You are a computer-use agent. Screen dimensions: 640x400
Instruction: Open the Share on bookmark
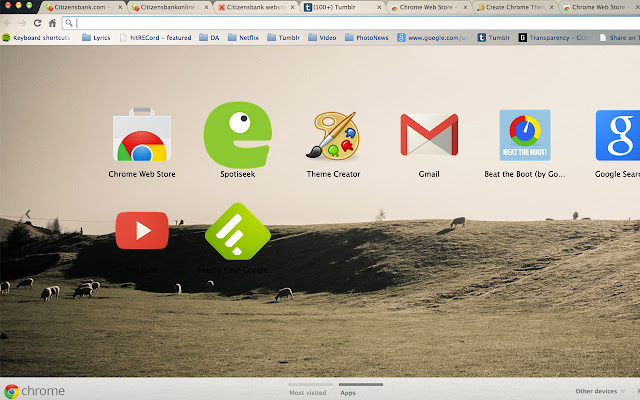point(619,38)
